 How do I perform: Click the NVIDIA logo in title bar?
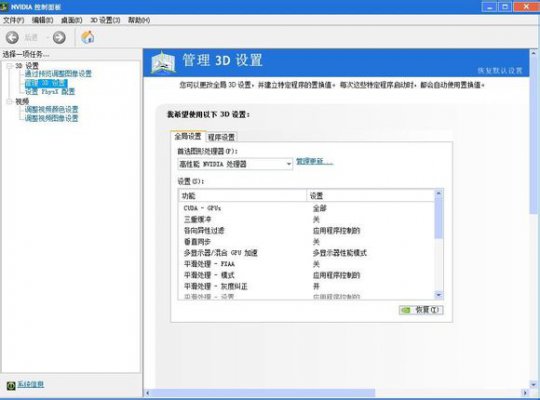pyautogui.click(x=4, y=6)
